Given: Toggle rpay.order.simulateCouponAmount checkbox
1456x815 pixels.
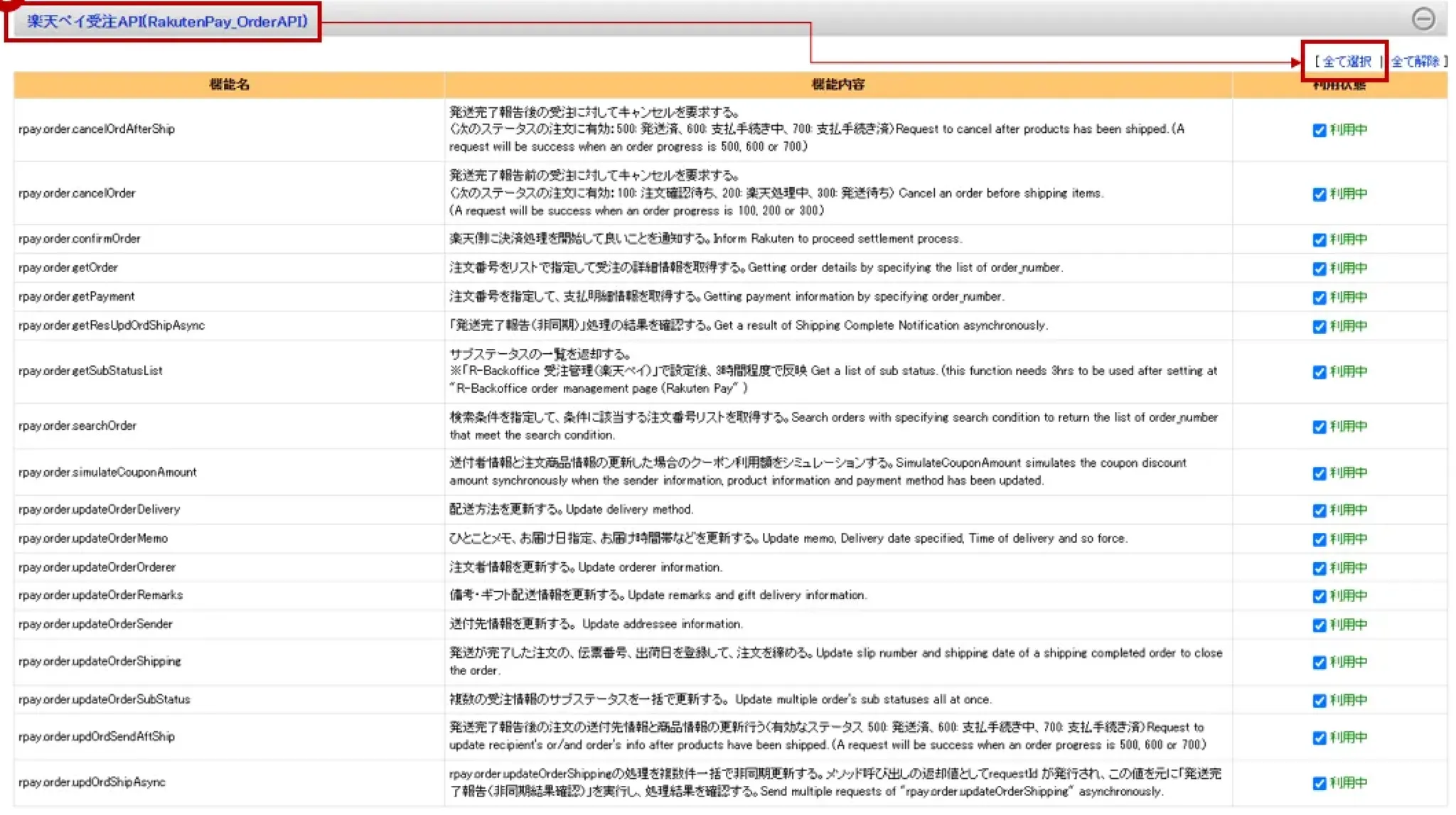Looking at the screenshot, I should coord(1319,473).
